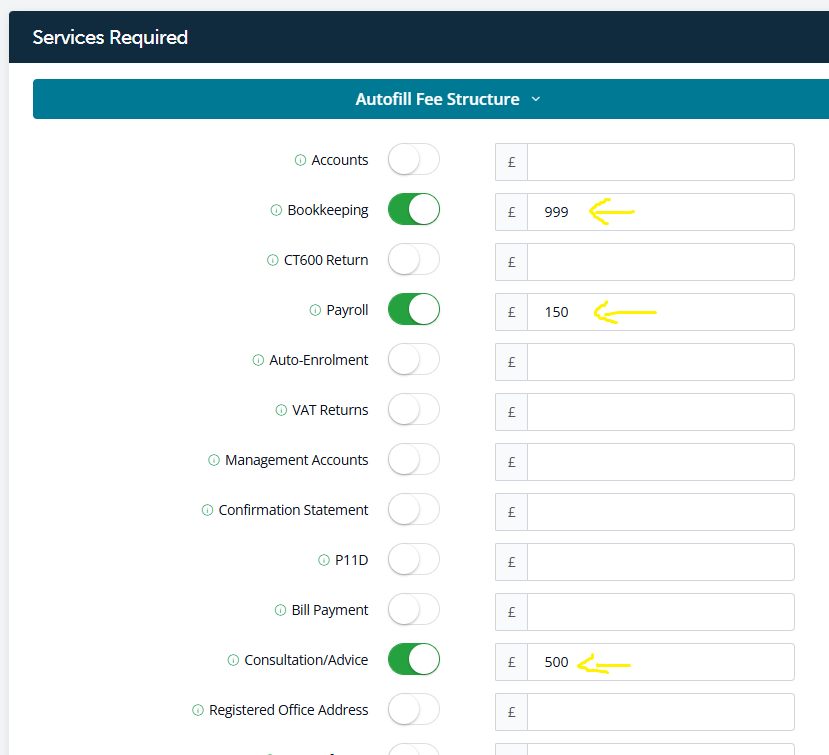
Task: Turn on the Registered Office Address toggle
Action: click(x=413, y=710)
